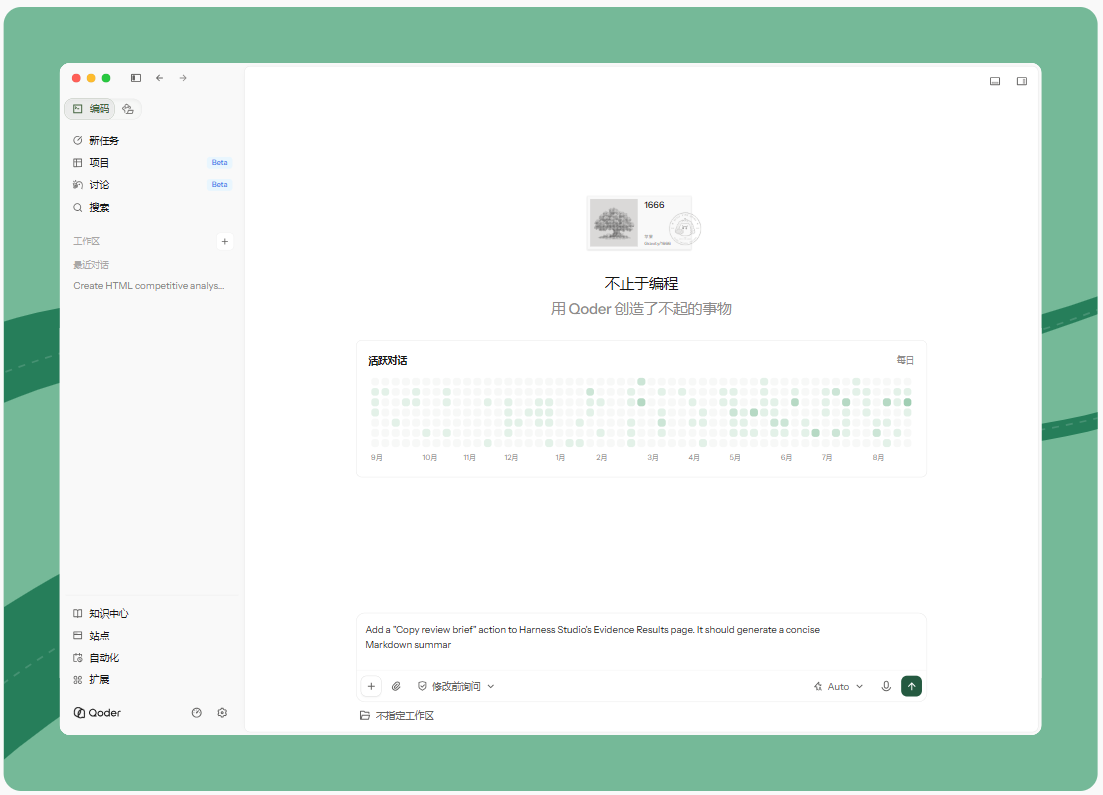Choose a workspace via 不指定工作区
The height and width of the screenshot is (795, 1103).
[x=397, y=716]
